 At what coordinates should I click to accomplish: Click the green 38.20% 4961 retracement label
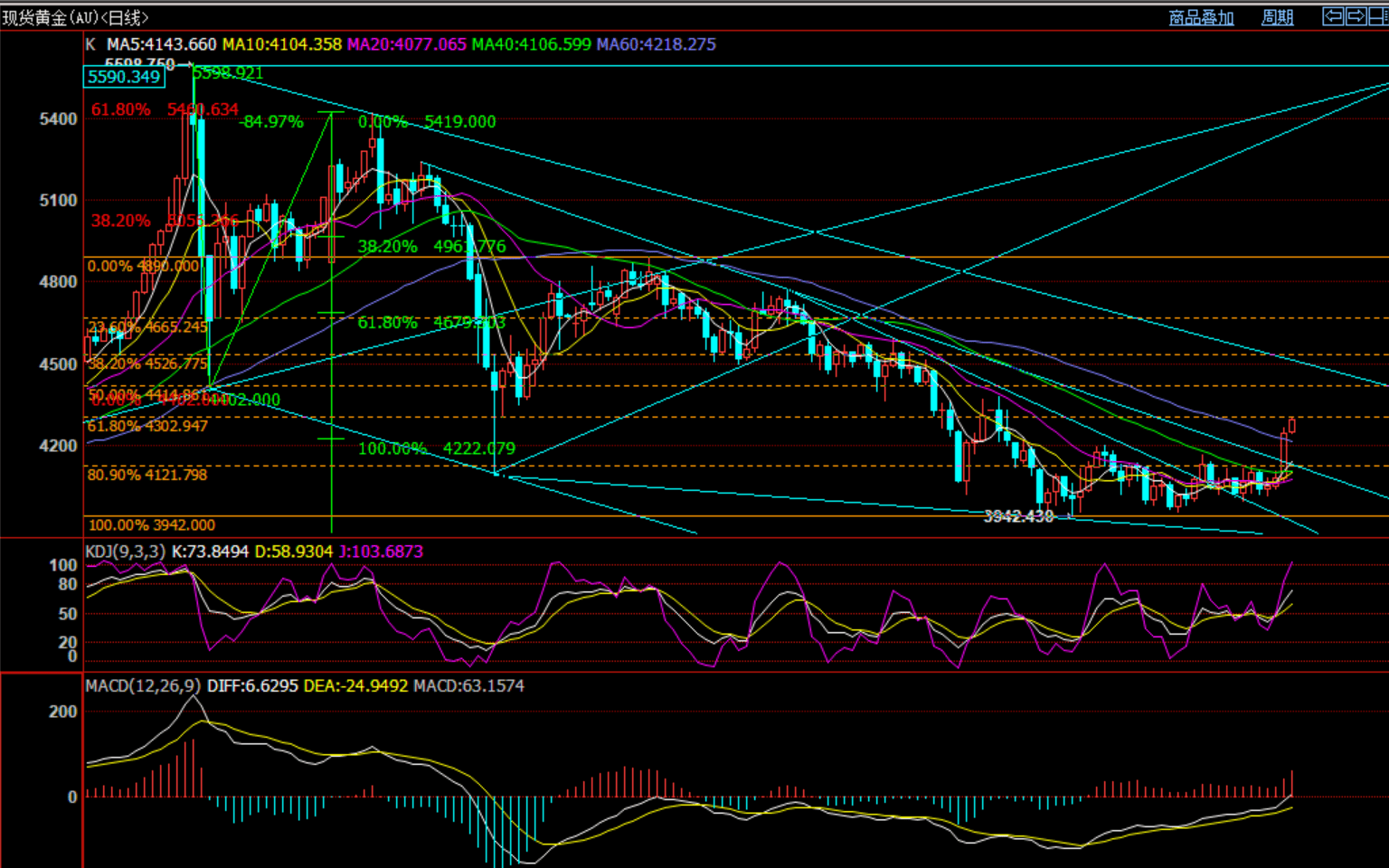pyautogui.click(x=431, y=247)
